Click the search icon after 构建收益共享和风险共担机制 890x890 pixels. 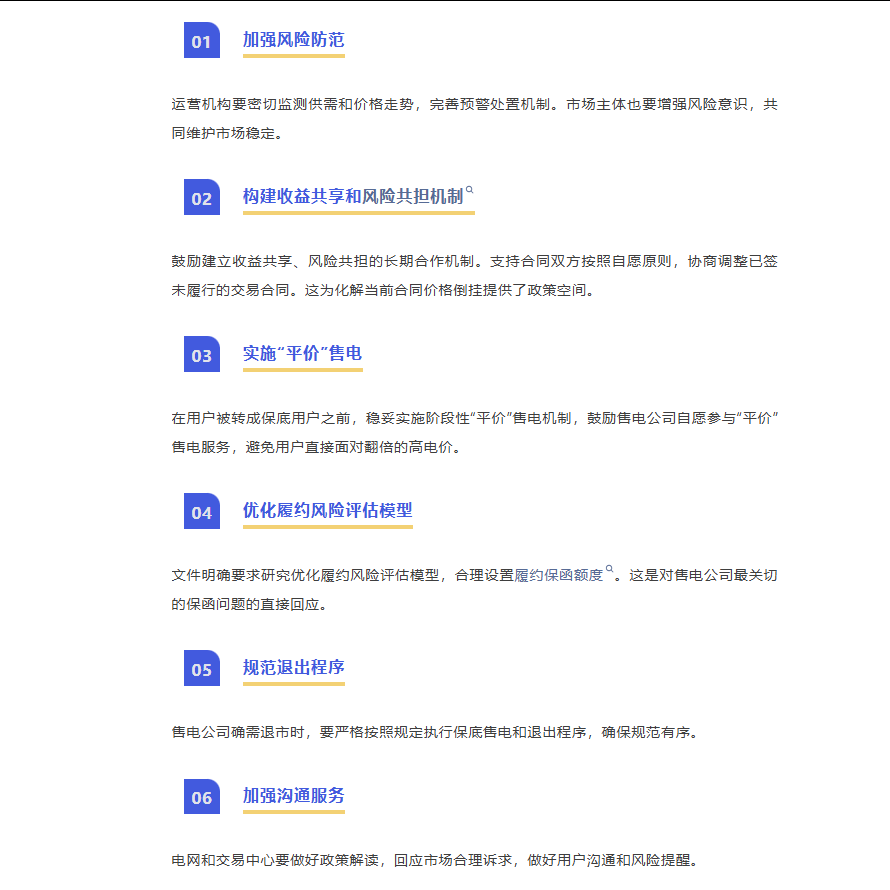point(469,190)
